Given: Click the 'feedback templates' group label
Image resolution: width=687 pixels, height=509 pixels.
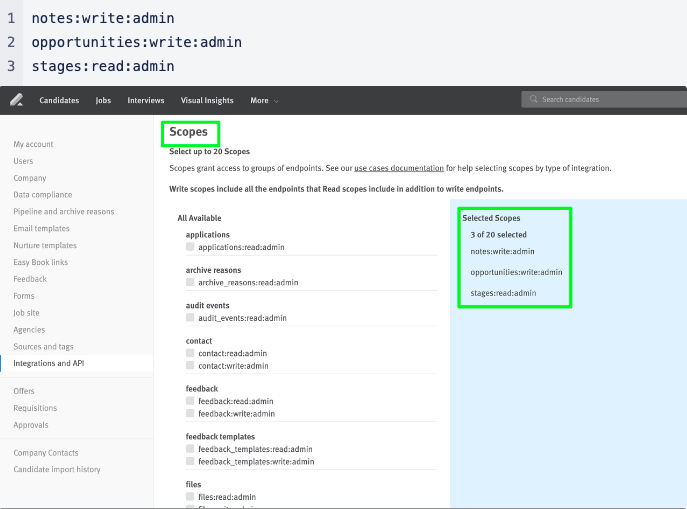Looking at the screenshot, I should [220, 436].
